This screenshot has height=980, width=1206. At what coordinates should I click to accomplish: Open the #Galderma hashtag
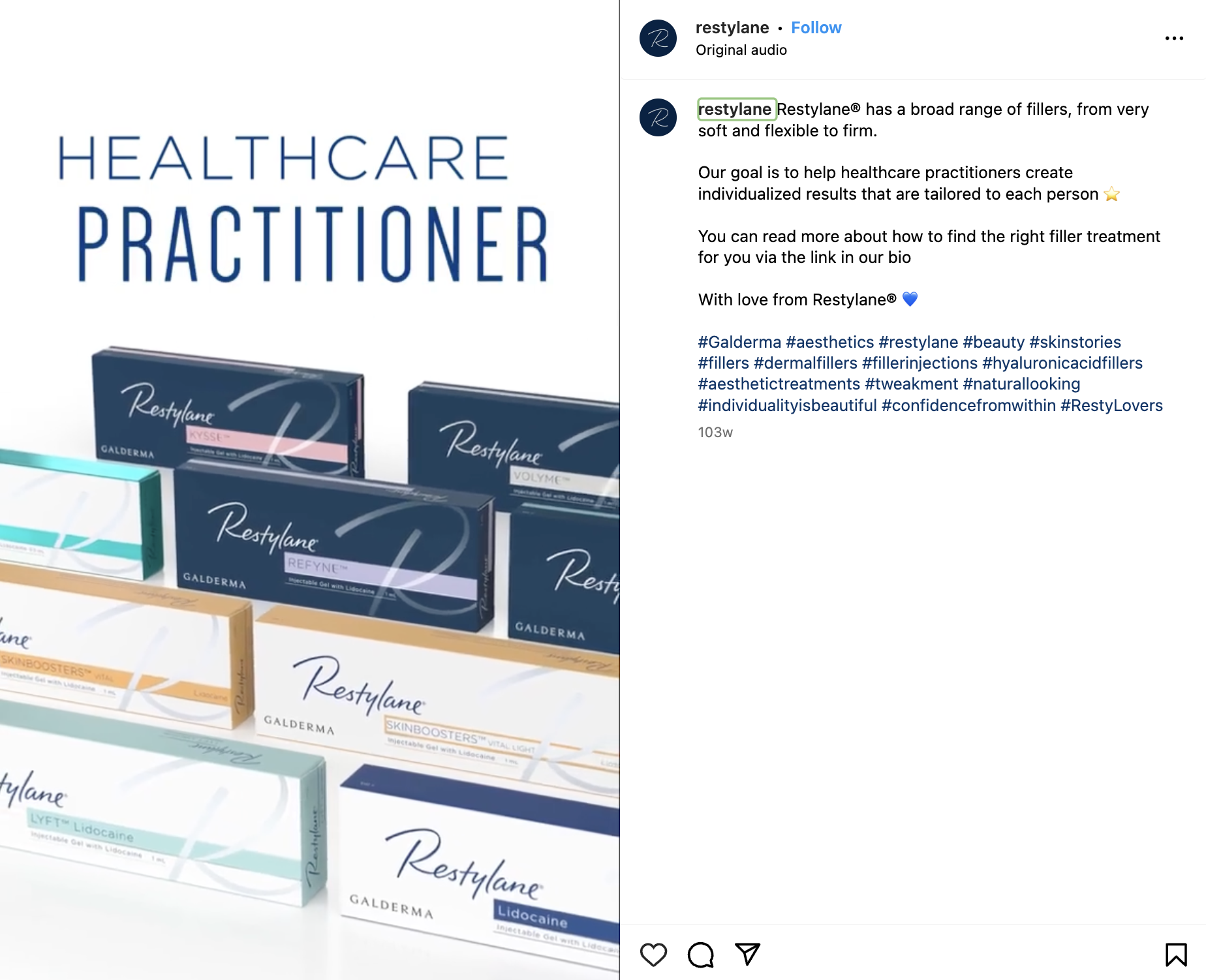pyautogui.click(x=739, y=342)
